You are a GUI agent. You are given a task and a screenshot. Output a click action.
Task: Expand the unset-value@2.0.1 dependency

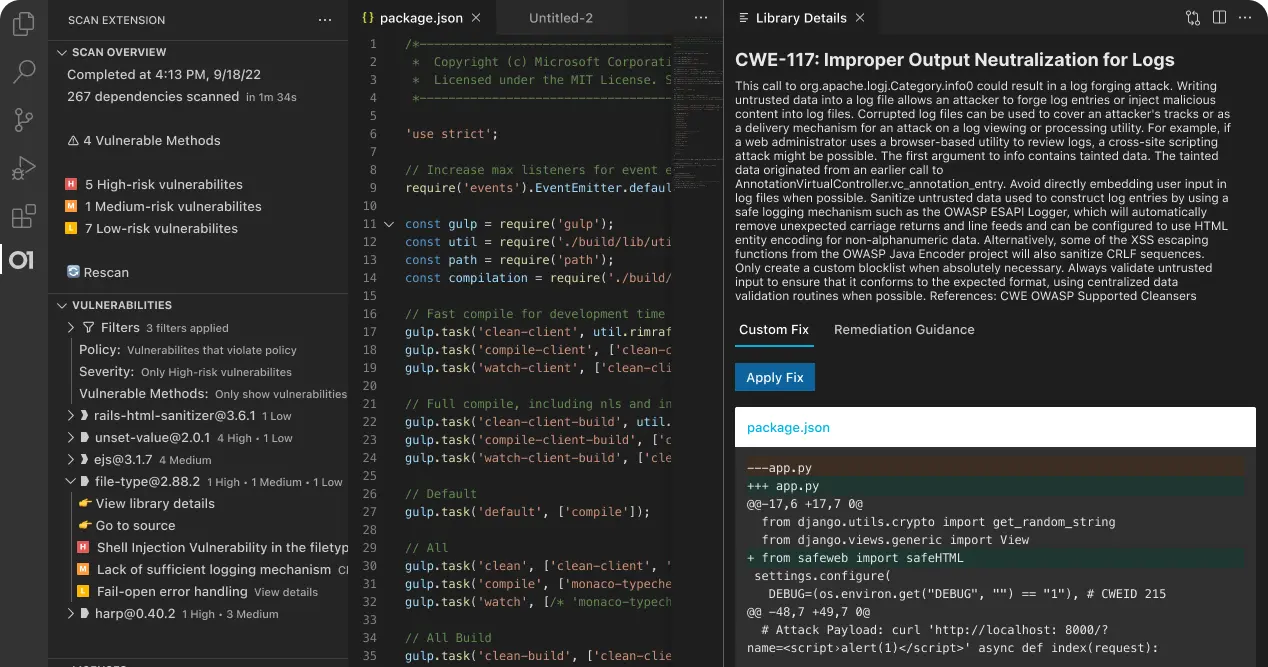click(x=71, y=438)
